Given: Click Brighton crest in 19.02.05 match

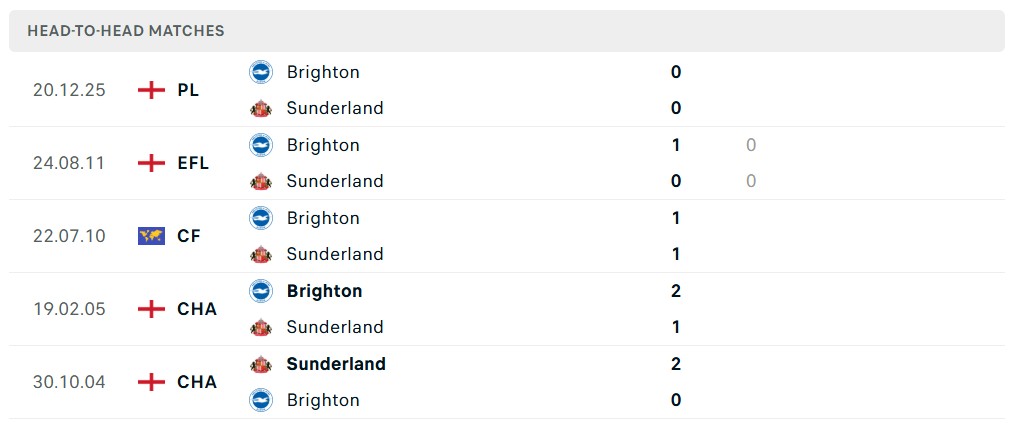Looking at the screenshot, I should point(261,291).
